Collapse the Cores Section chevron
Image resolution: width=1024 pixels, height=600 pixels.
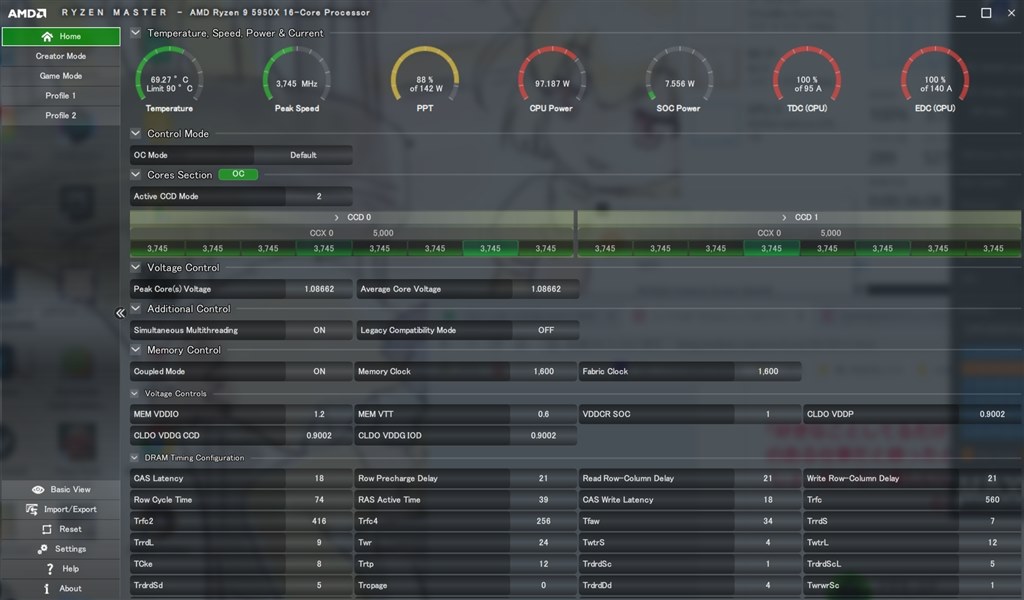(135, 174)
